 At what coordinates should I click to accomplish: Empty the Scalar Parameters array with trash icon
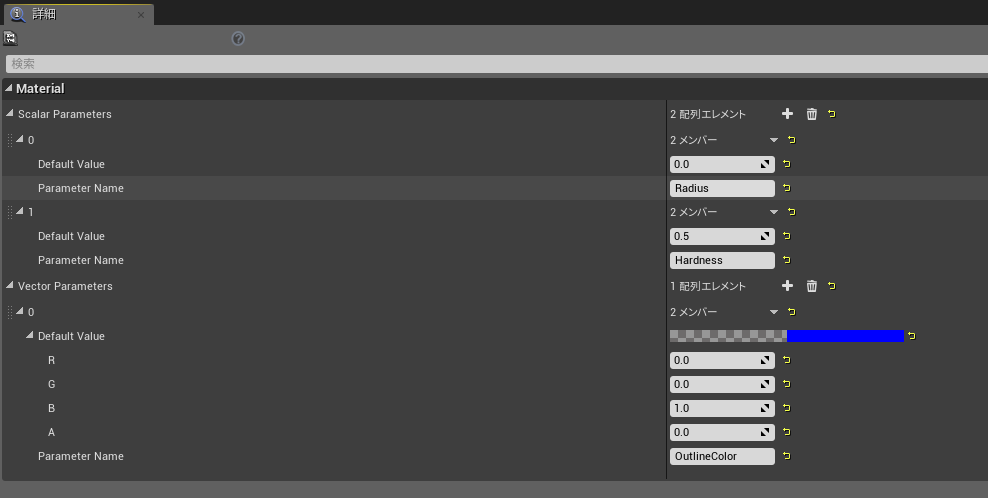point(812,113)
